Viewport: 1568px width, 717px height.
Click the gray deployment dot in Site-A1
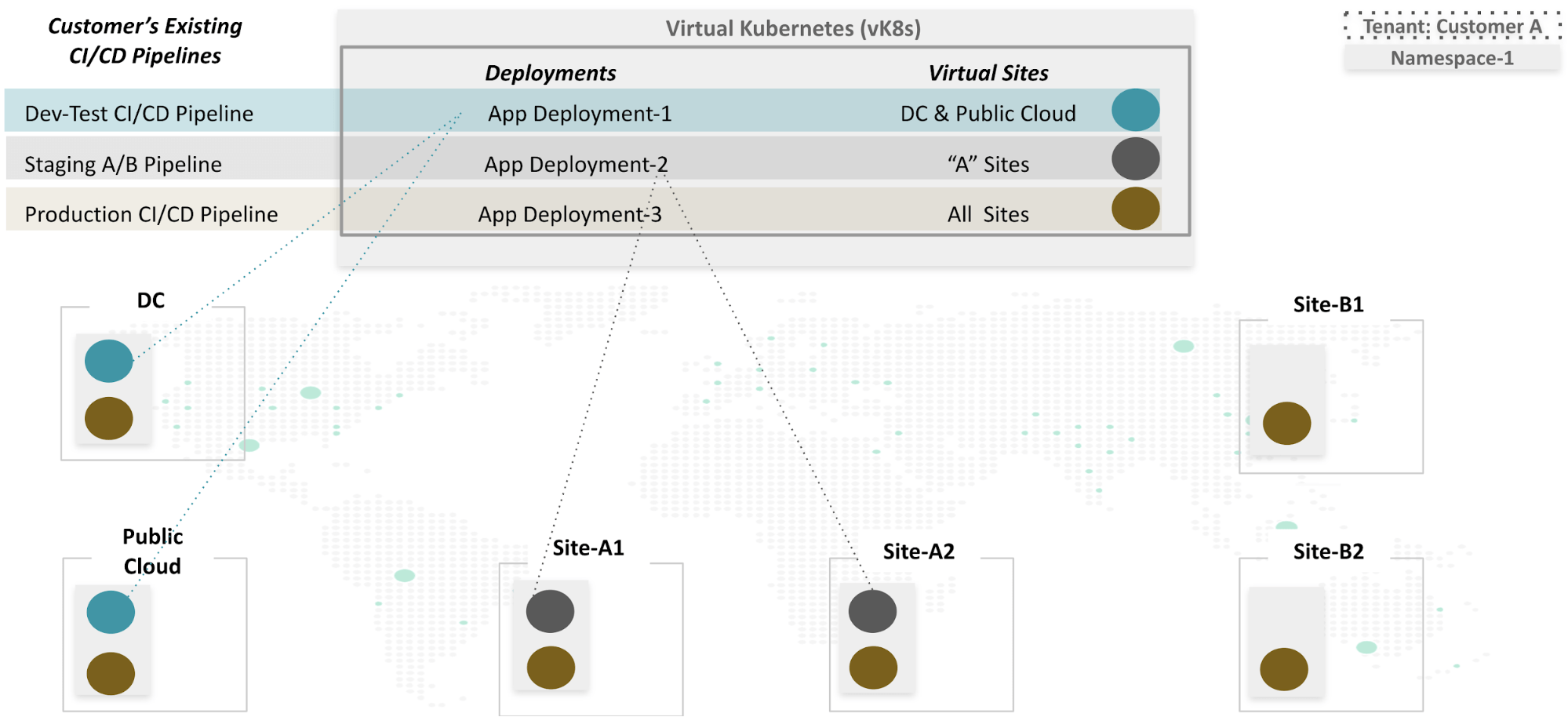tap(550, 610)
